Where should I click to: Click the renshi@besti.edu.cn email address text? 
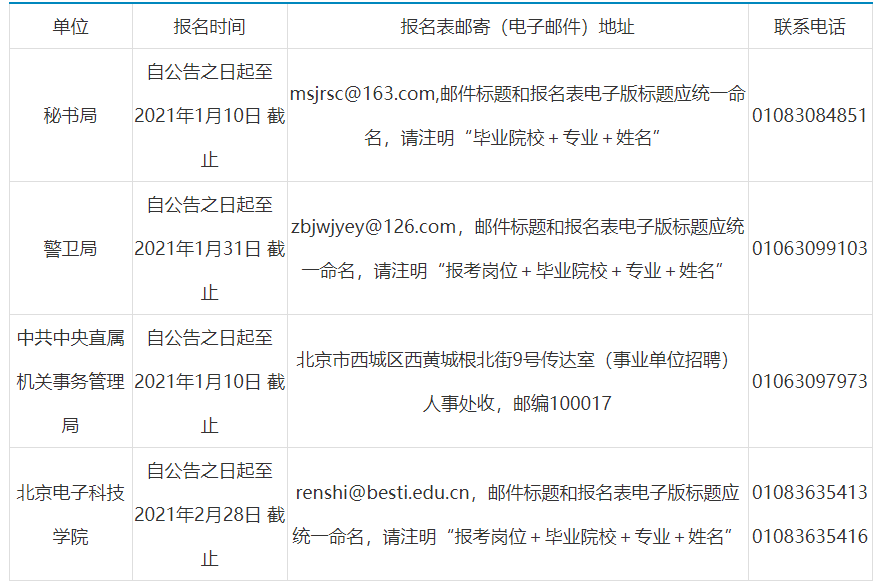(382, 493)
